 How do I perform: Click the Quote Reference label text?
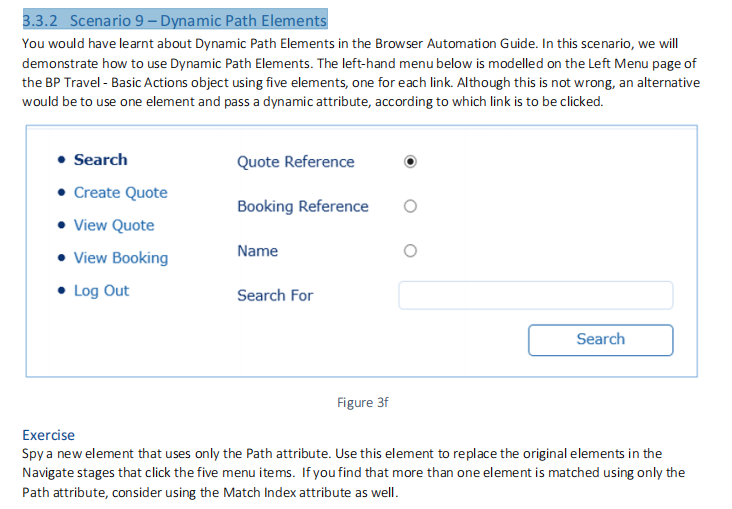click(295, 162)
